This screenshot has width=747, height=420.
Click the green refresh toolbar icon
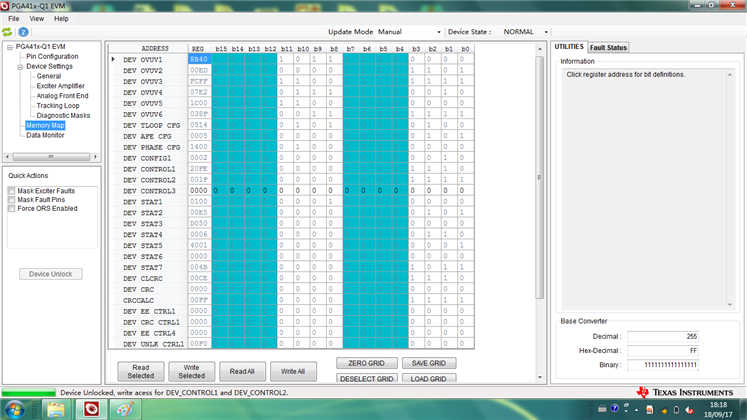click(x=7, y=32)
